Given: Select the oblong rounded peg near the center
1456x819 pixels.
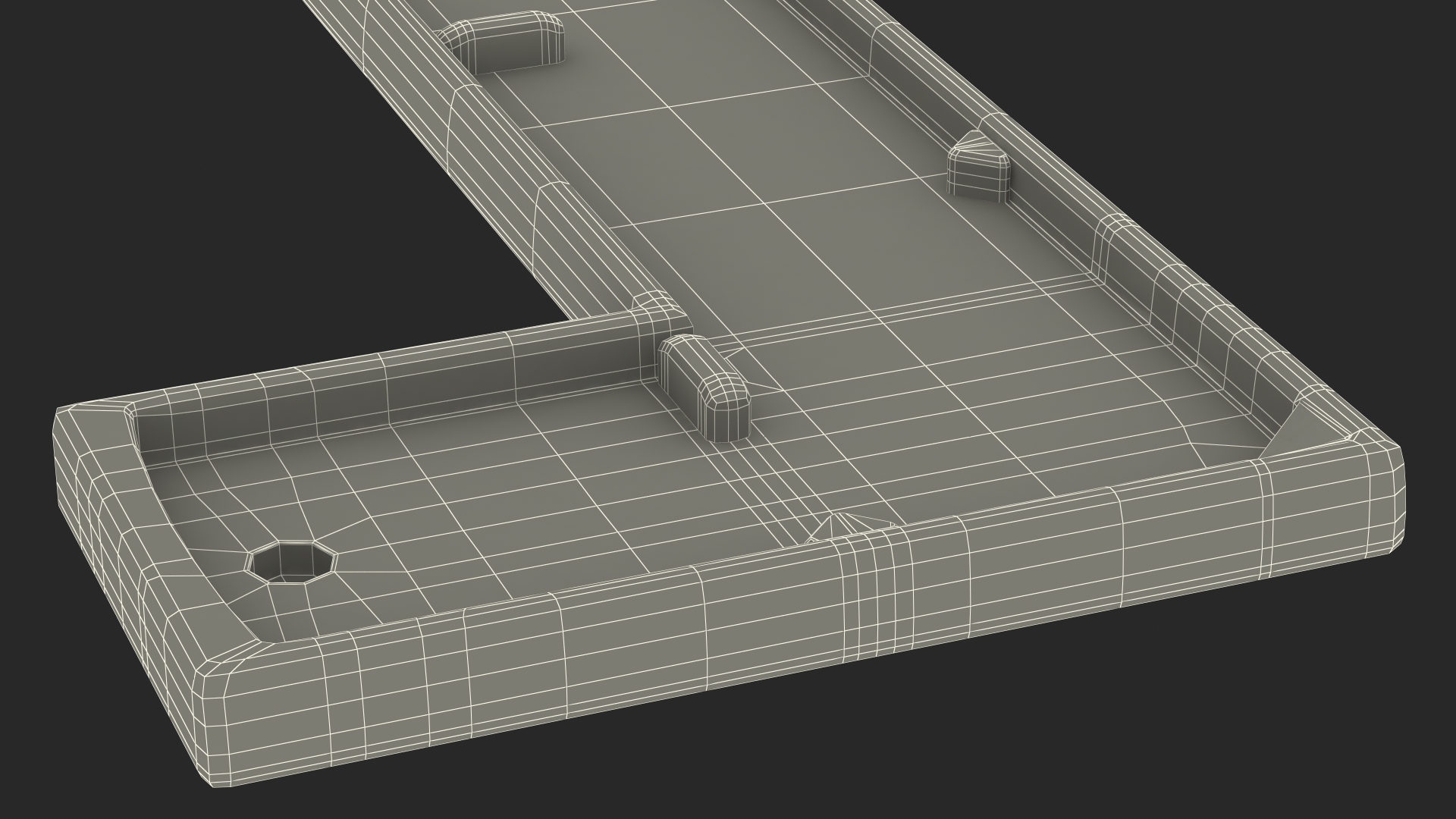Looking at the screenshot, I should [x=705, y=388].
